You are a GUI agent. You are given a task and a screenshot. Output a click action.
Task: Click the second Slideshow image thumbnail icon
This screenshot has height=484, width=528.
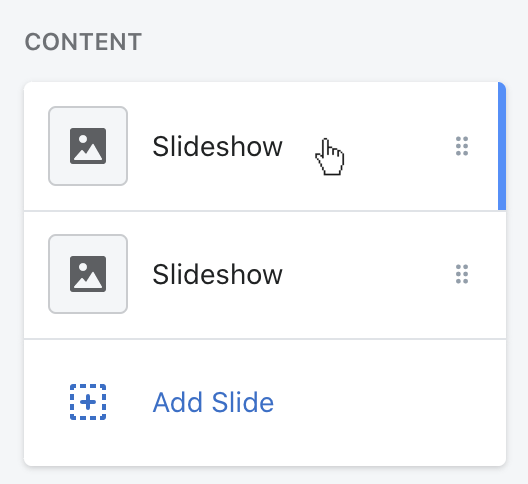tap(88, 274)
